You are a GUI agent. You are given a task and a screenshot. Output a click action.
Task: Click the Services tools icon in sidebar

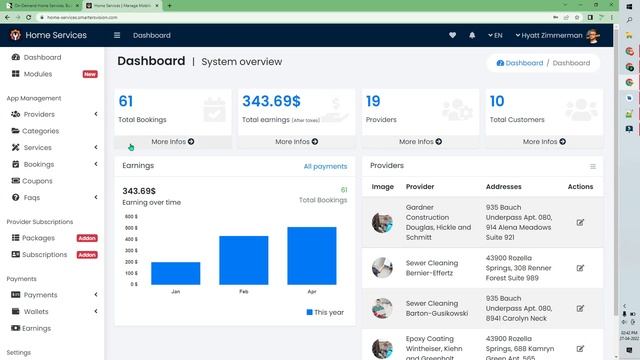coord(16,147)
